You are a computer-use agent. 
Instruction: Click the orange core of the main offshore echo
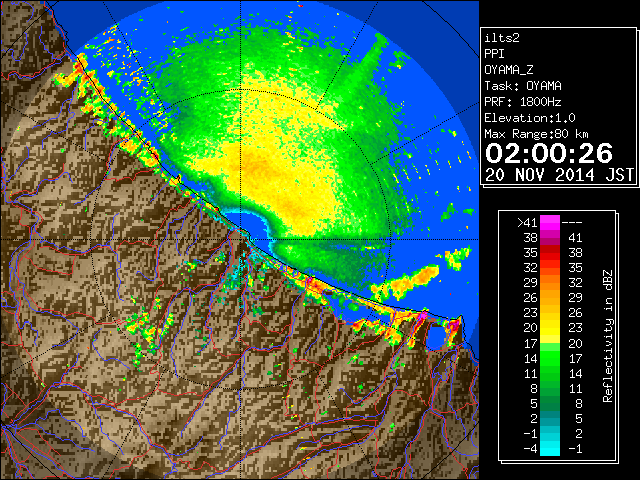pos(257,167)
